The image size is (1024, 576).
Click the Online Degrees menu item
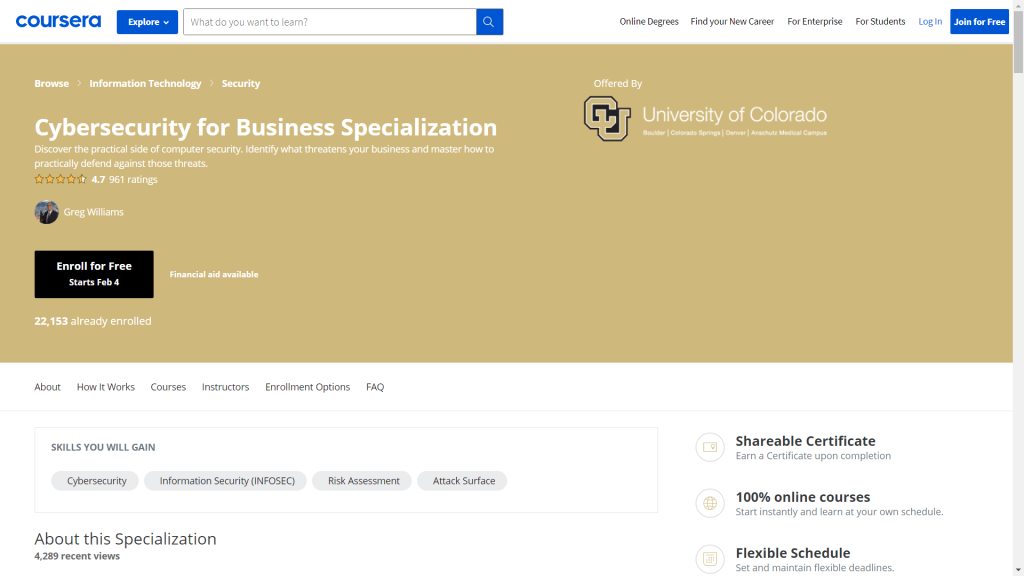tap(649, 21)
